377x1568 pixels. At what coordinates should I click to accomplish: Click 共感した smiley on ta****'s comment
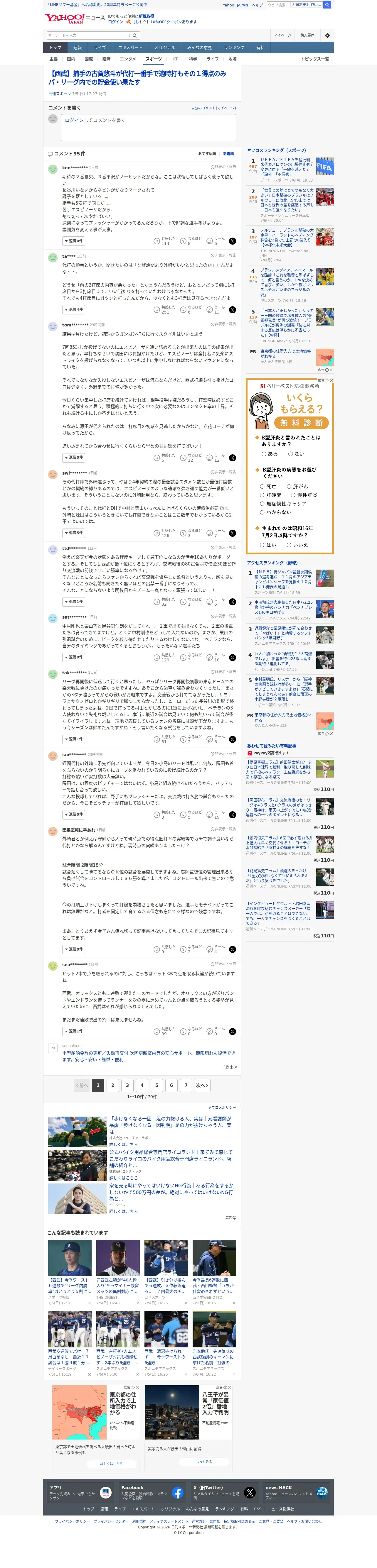156,310
